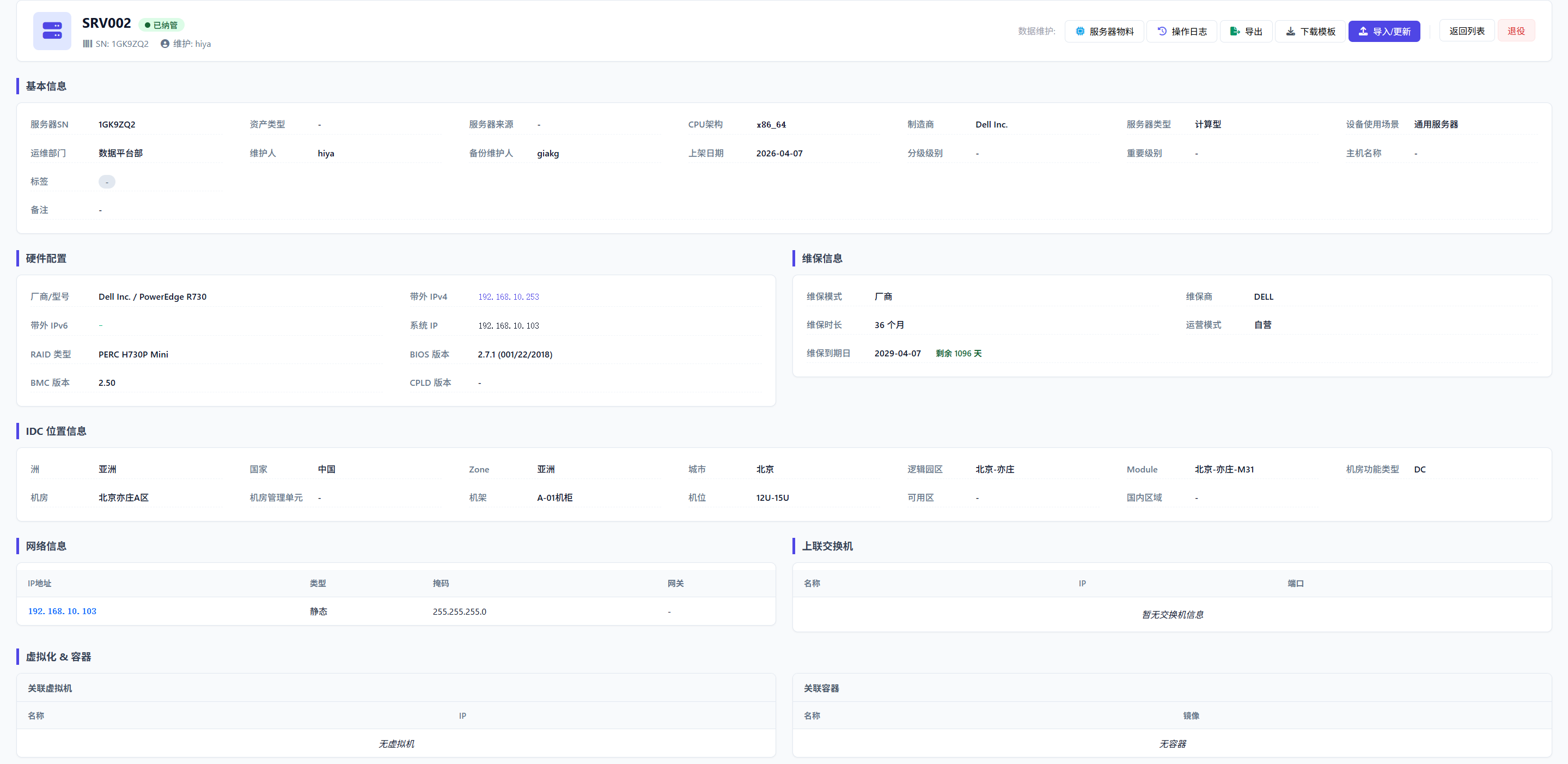Open the out-of-band IPv4 192.168.10.253 link
Viewport: 1568px width, 764px height.
pyautogui.click(x=508, y=296)
